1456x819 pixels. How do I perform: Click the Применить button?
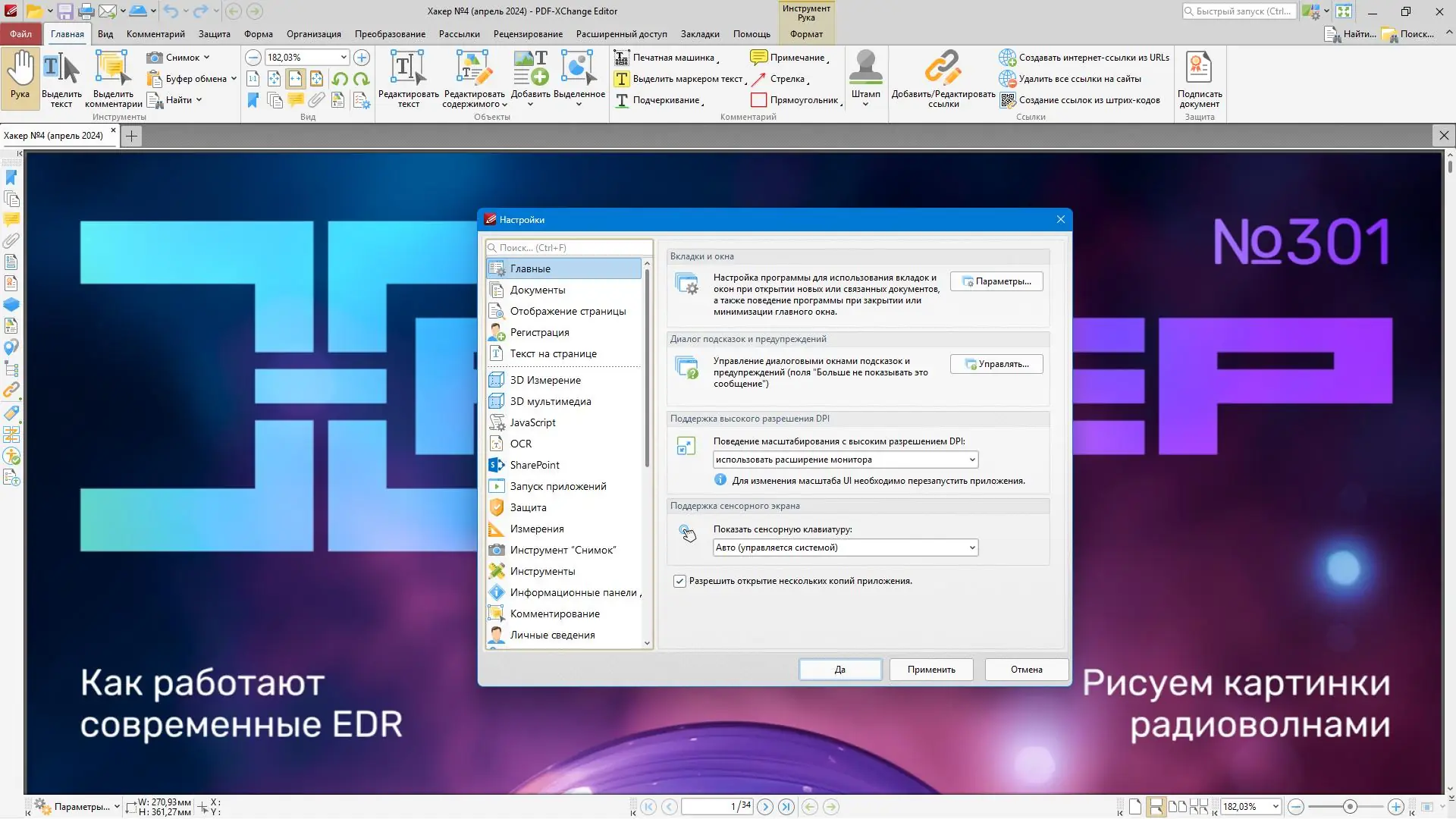tap(930, 670)
